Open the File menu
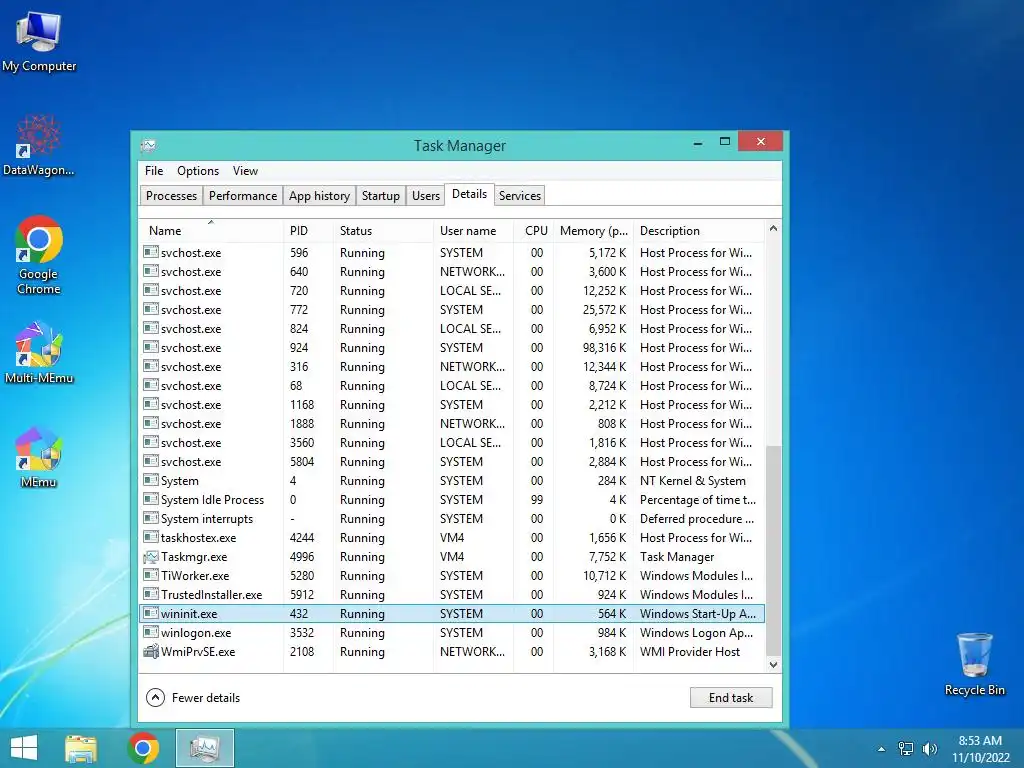Viewport: 1024px width, 768px height. (154, 171)
